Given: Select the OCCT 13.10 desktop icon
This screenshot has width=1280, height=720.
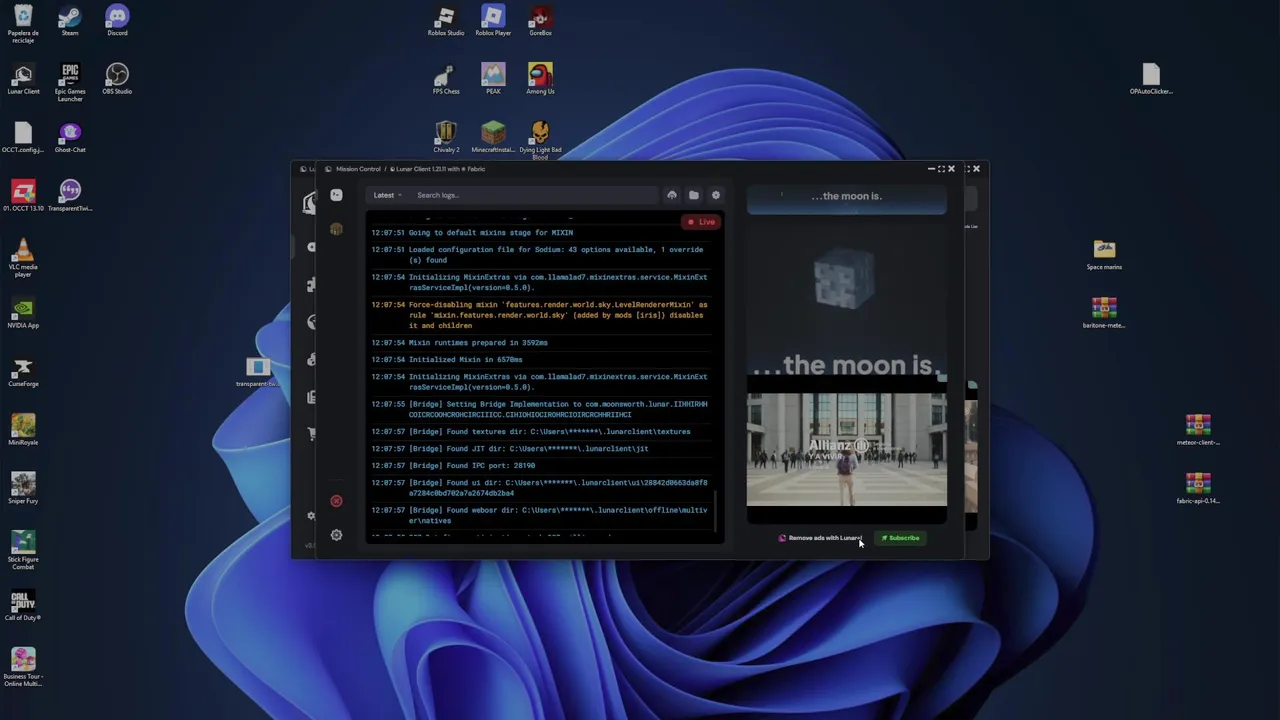Looking at the screenshot, I should 23,196.
